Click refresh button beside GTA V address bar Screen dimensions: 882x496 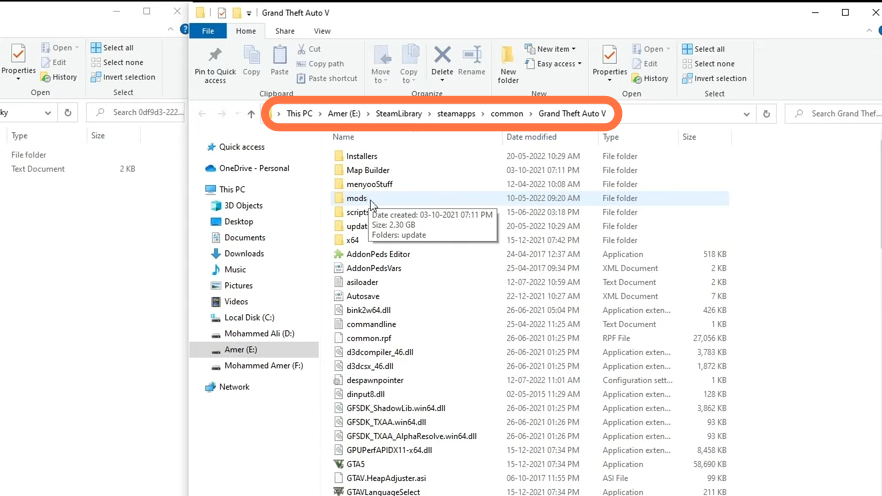[766, 114]
